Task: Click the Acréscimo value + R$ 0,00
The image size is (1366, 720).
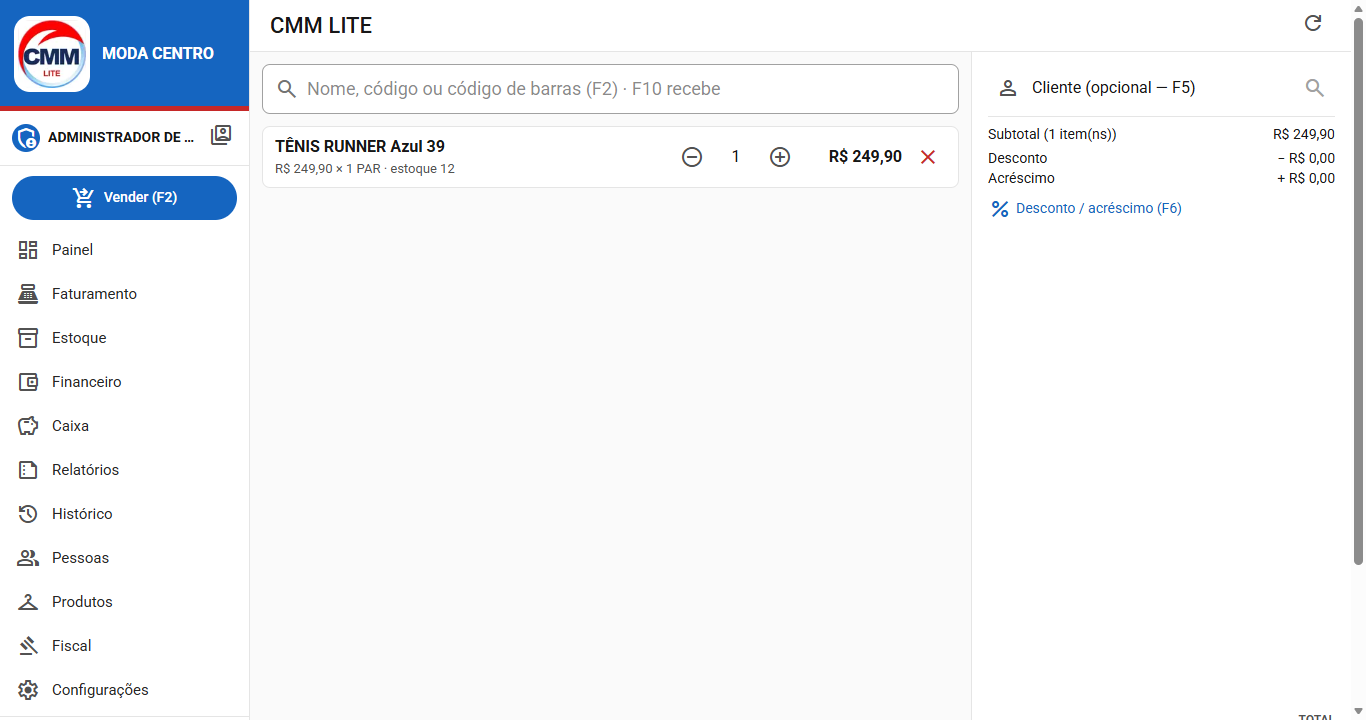Action: click(x=1306, y=179)
